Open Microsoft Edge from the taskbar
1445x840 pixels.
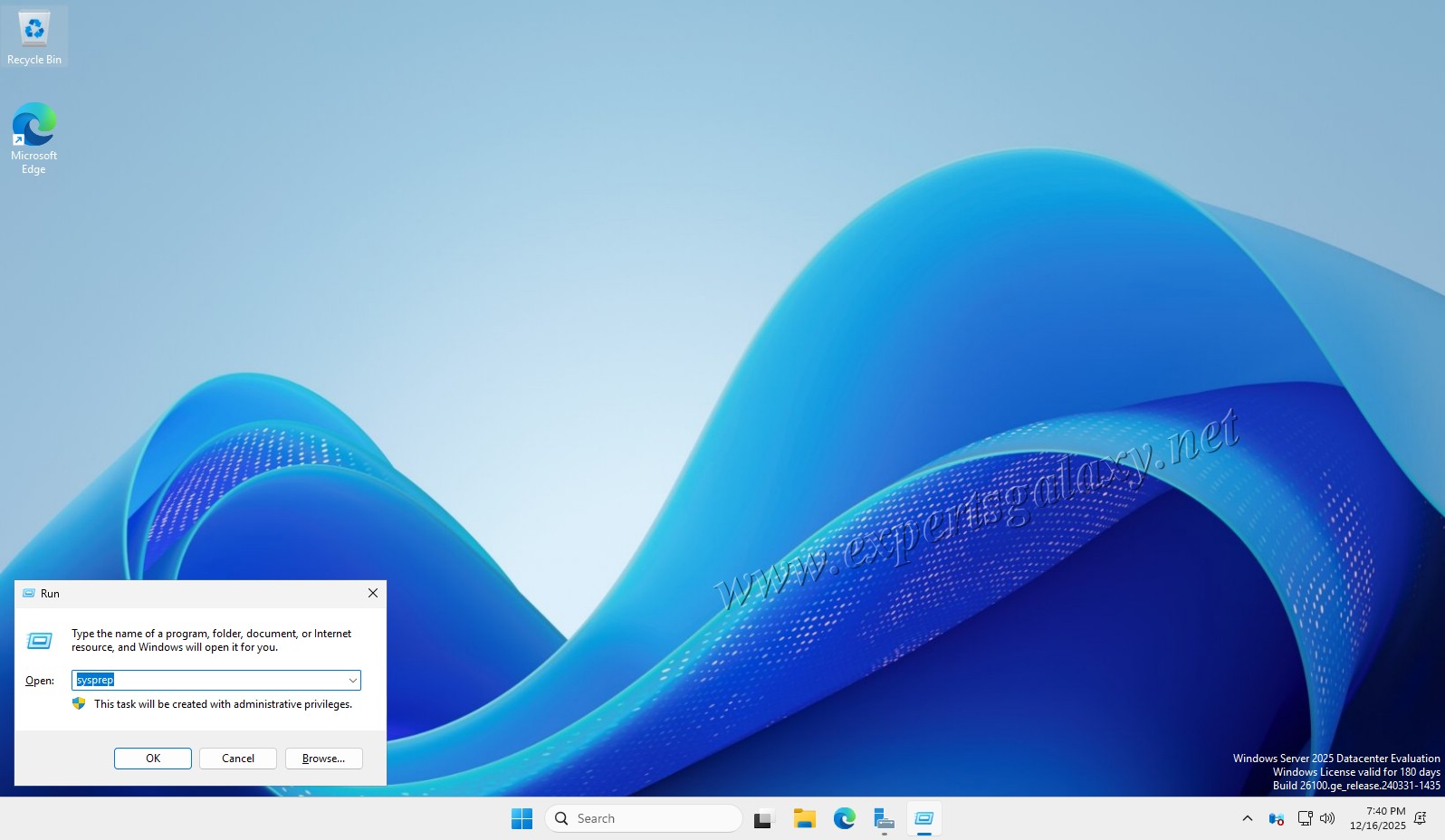click(x=844, y=818)
